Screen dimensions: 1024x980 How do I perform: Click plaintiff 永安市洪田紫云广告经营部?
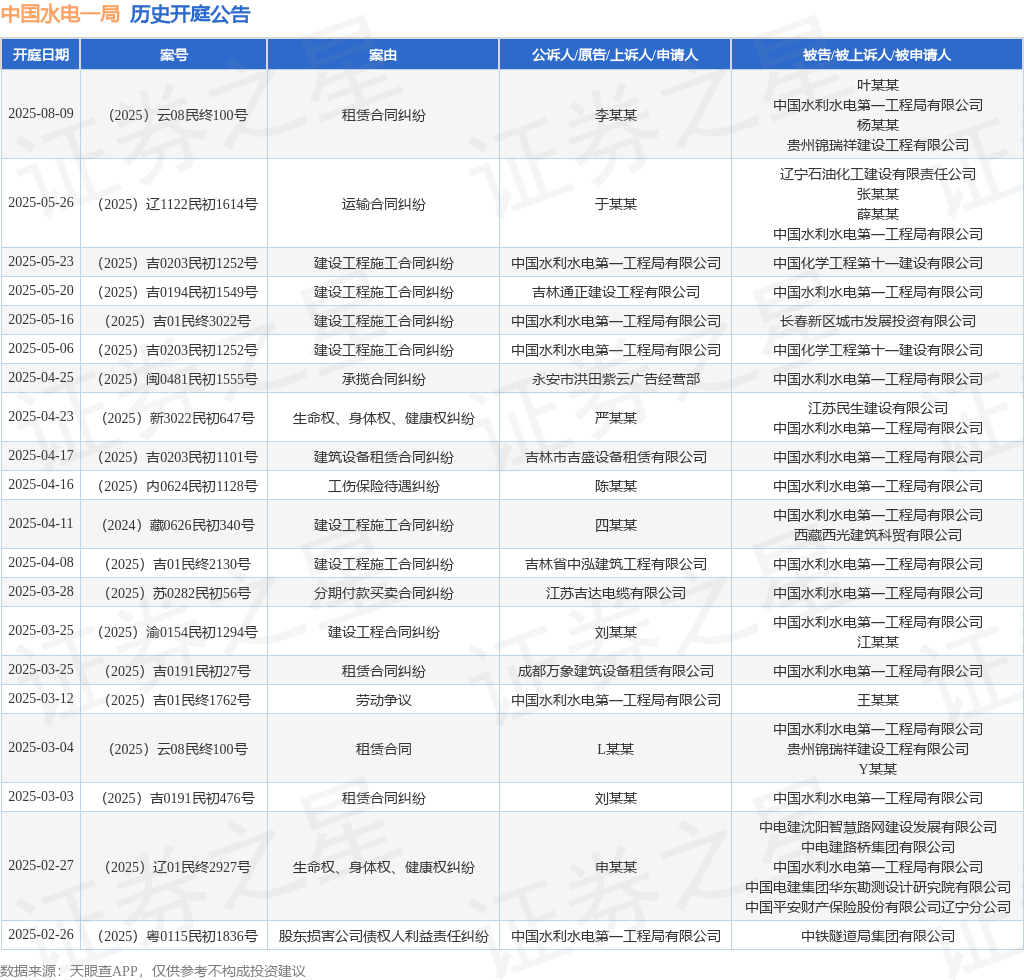point(615,379)
